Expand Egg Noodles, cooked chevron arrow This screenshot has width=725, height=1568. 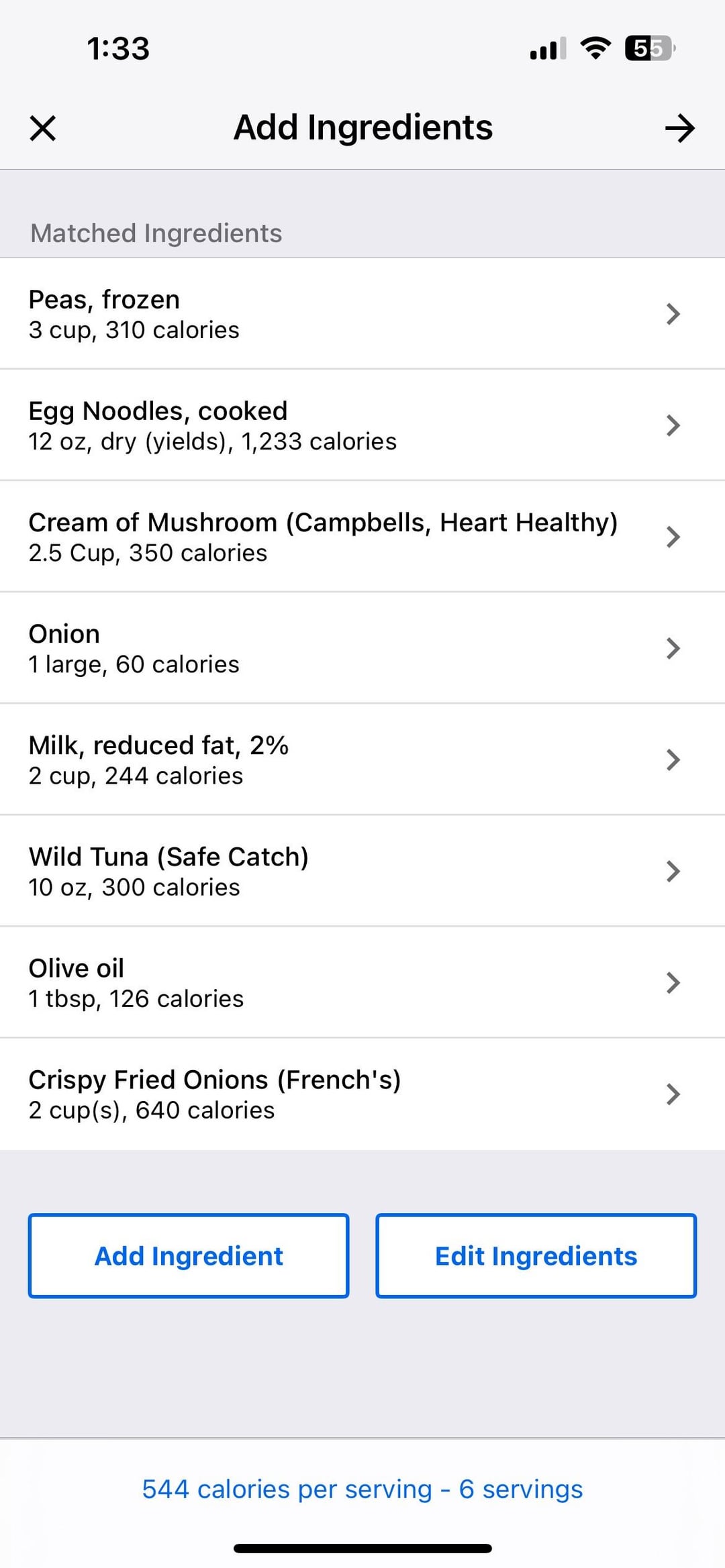click(x=673, y=425)
